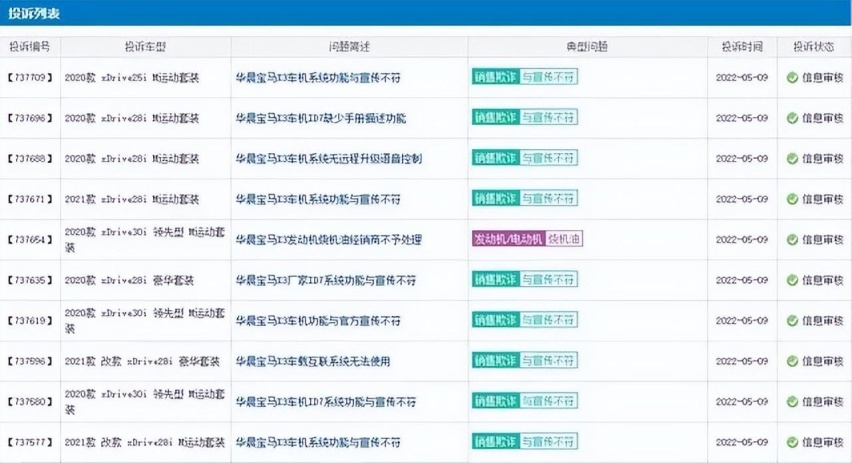Viewport: 852px width, 463px height.
Task: Click green check icon for complaint 737596
Action: coord(792,361)
